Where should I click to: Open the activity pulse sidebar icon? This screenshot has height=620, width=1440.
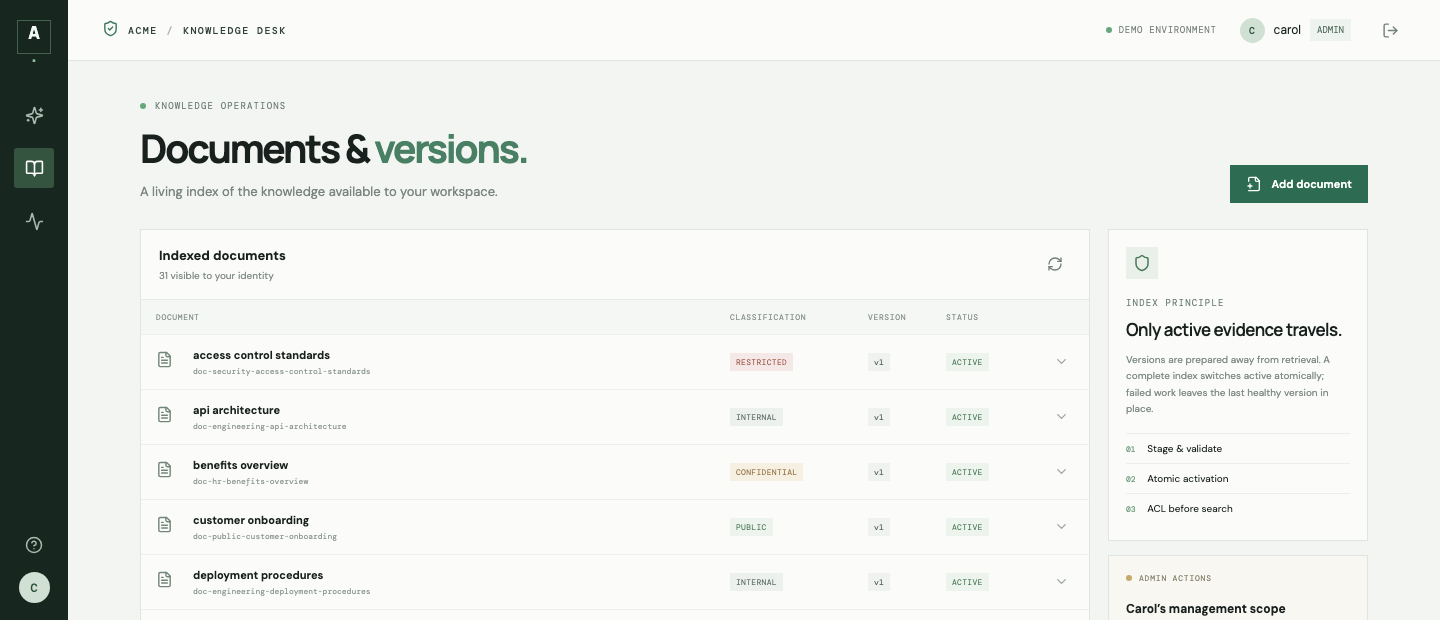click(x=34, y=221)
